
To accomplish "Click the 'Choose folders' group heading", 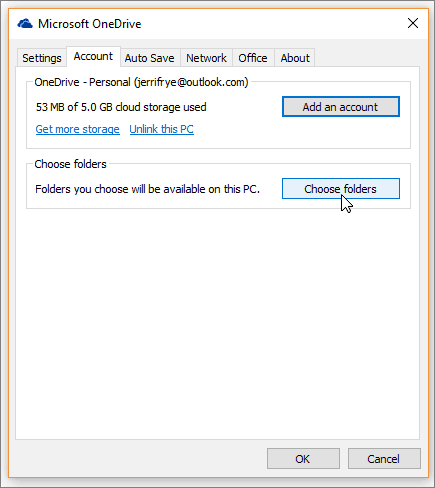I will coord(70,164).
